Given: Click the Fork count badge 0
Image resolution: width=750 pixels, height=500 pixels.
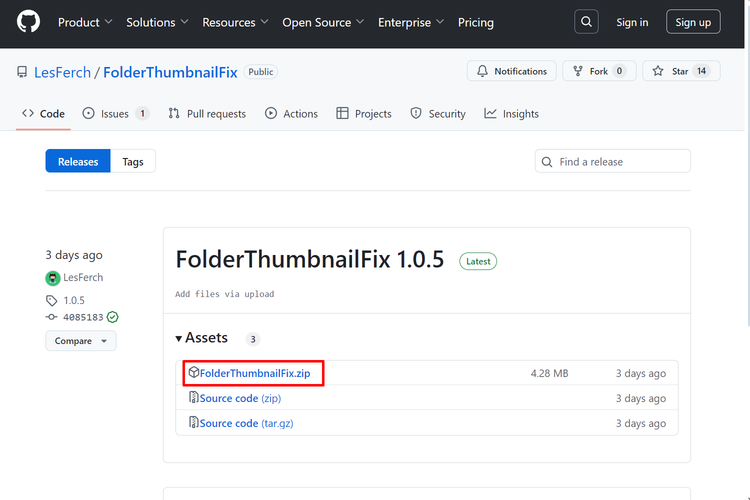Looking at the screenshot, I should [x=619, y=71].
